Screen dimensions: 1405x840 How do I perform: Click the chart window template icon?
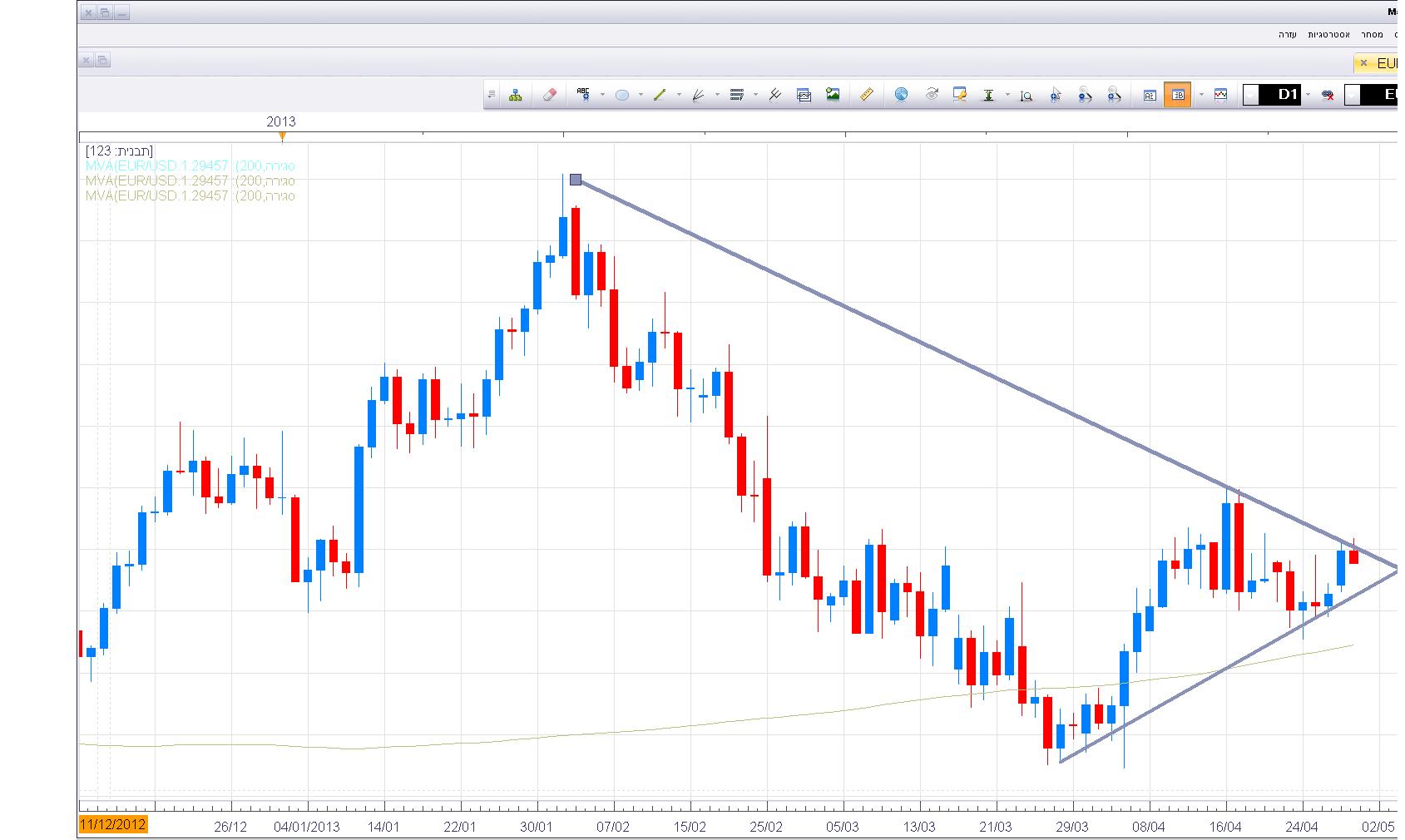[x=804, y=95]
